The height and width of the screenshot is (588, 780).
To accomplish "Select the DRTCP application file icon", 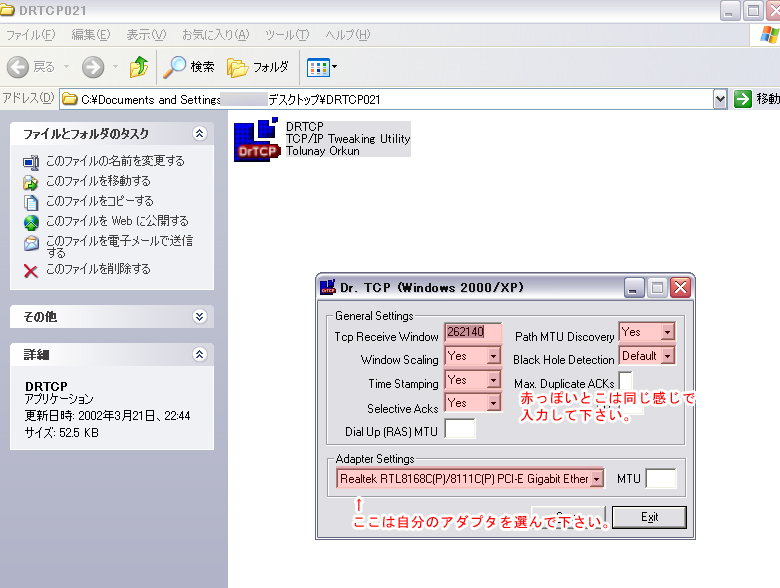I will [257, 140].
